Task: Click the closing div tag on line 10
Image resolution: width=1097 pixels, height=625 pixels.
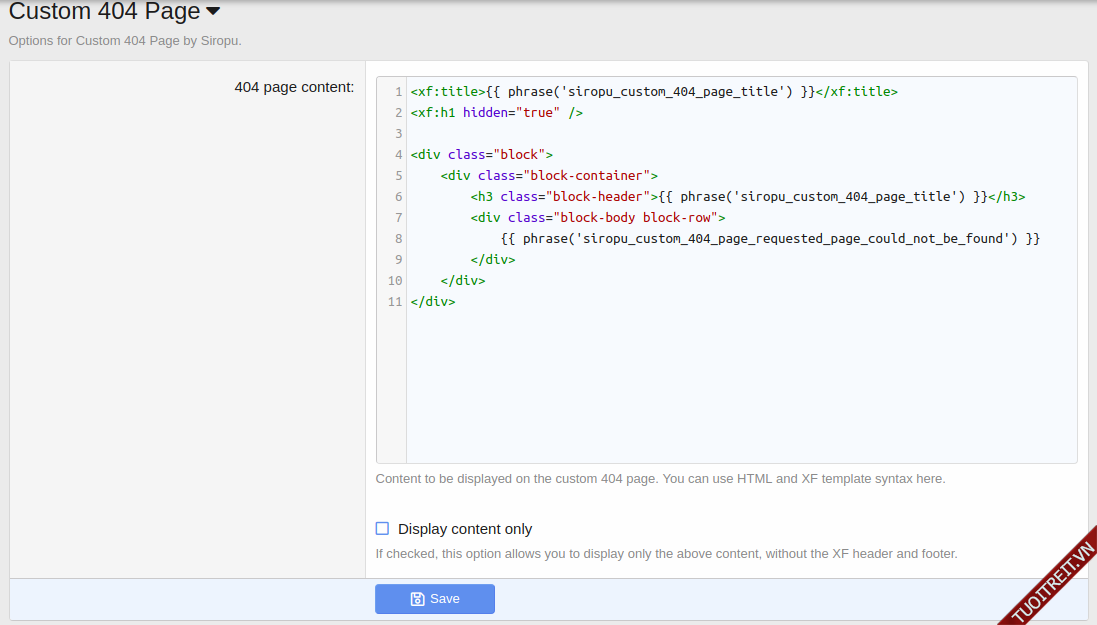Action: click(462, 281)
